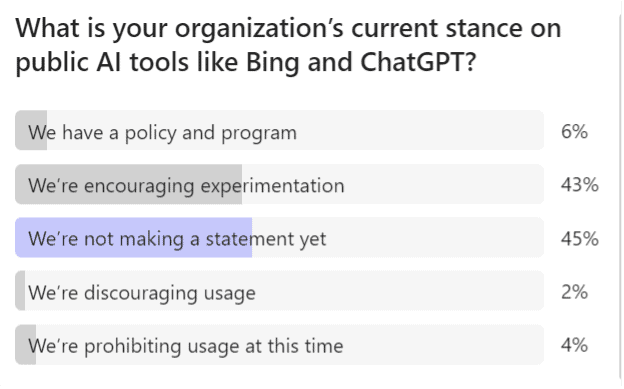The image size is (624, 389).
Task: Click the tiny gray fill on discouraging bar
Action: coord(20,291)
